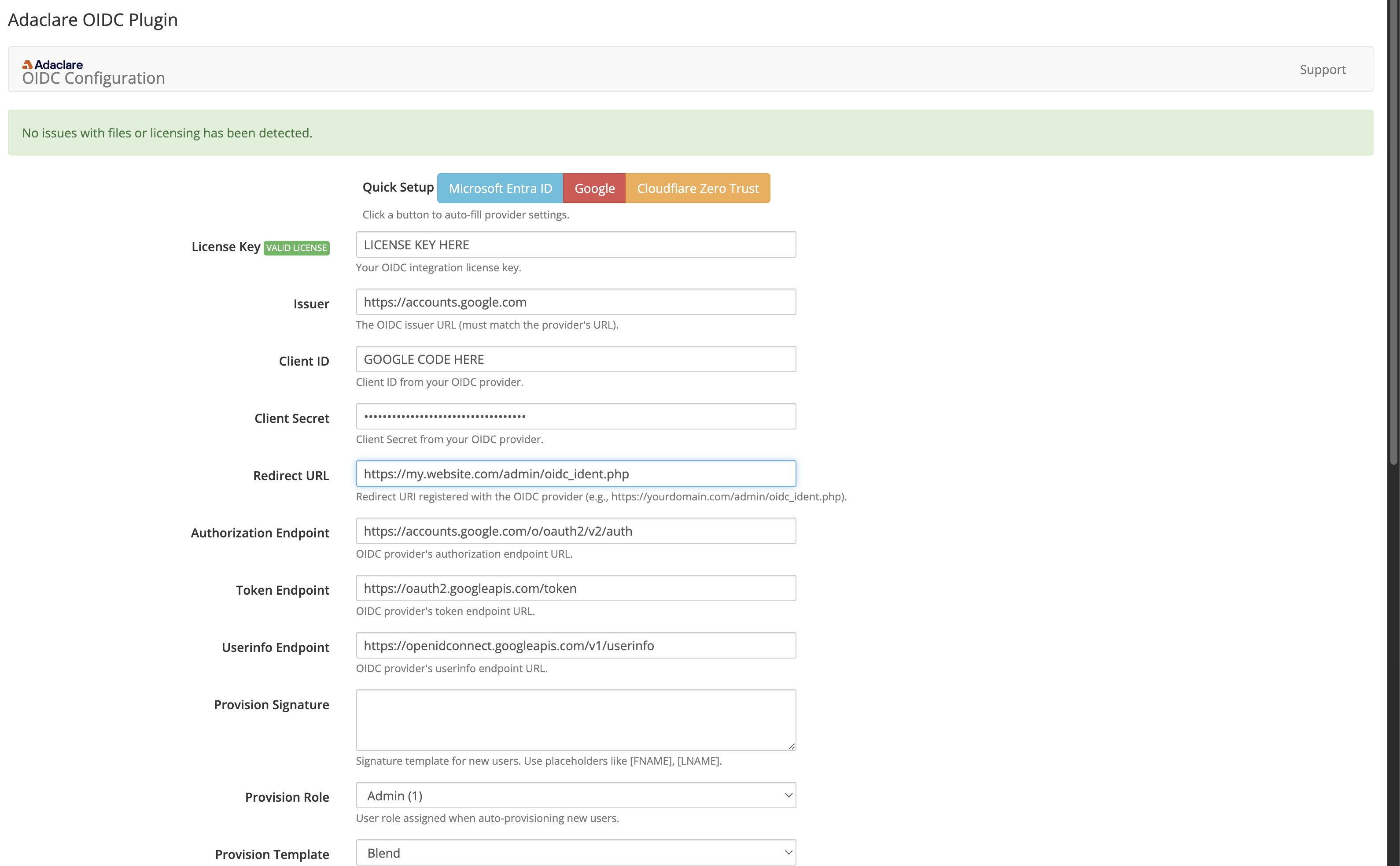Click the authorization endpoint URL help text

pos(464,554)
